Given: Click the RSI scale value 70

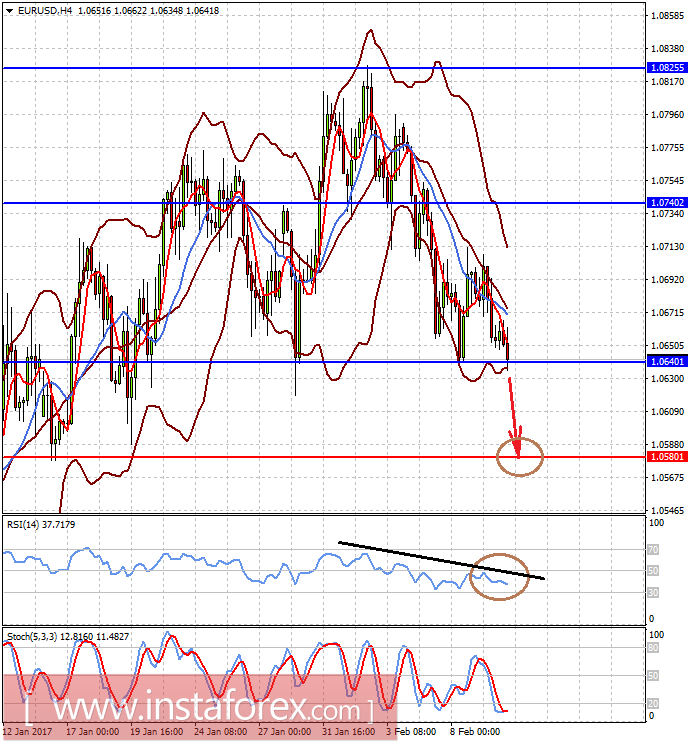Looking at the screenshot, I should tap(653, 550).
